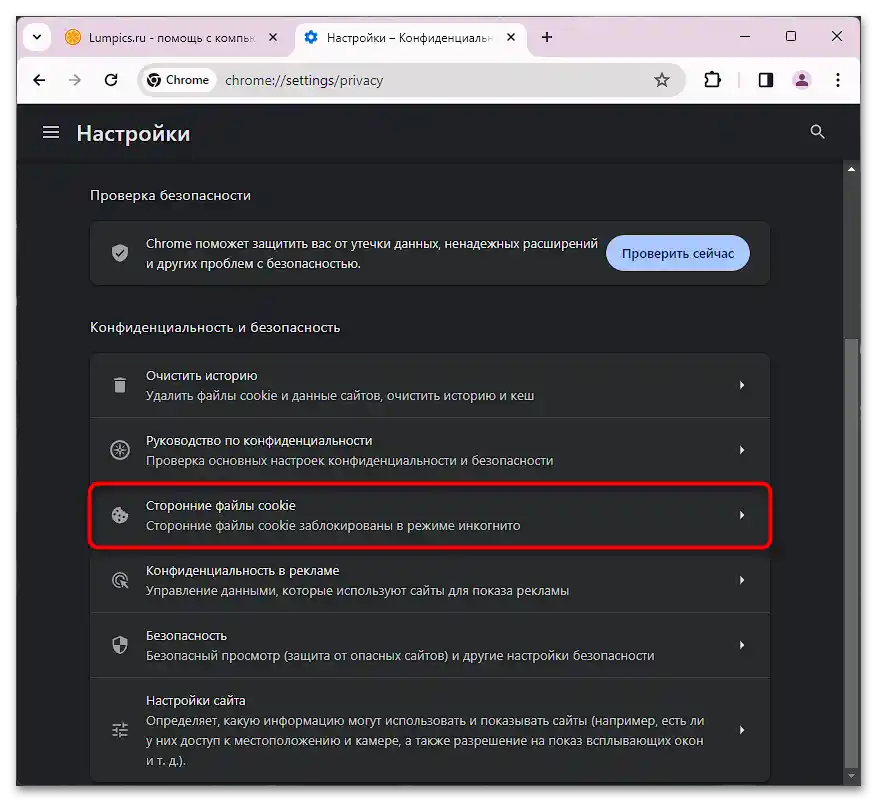Click the extensions puzzle icon
877x802 pixels.
712,80
